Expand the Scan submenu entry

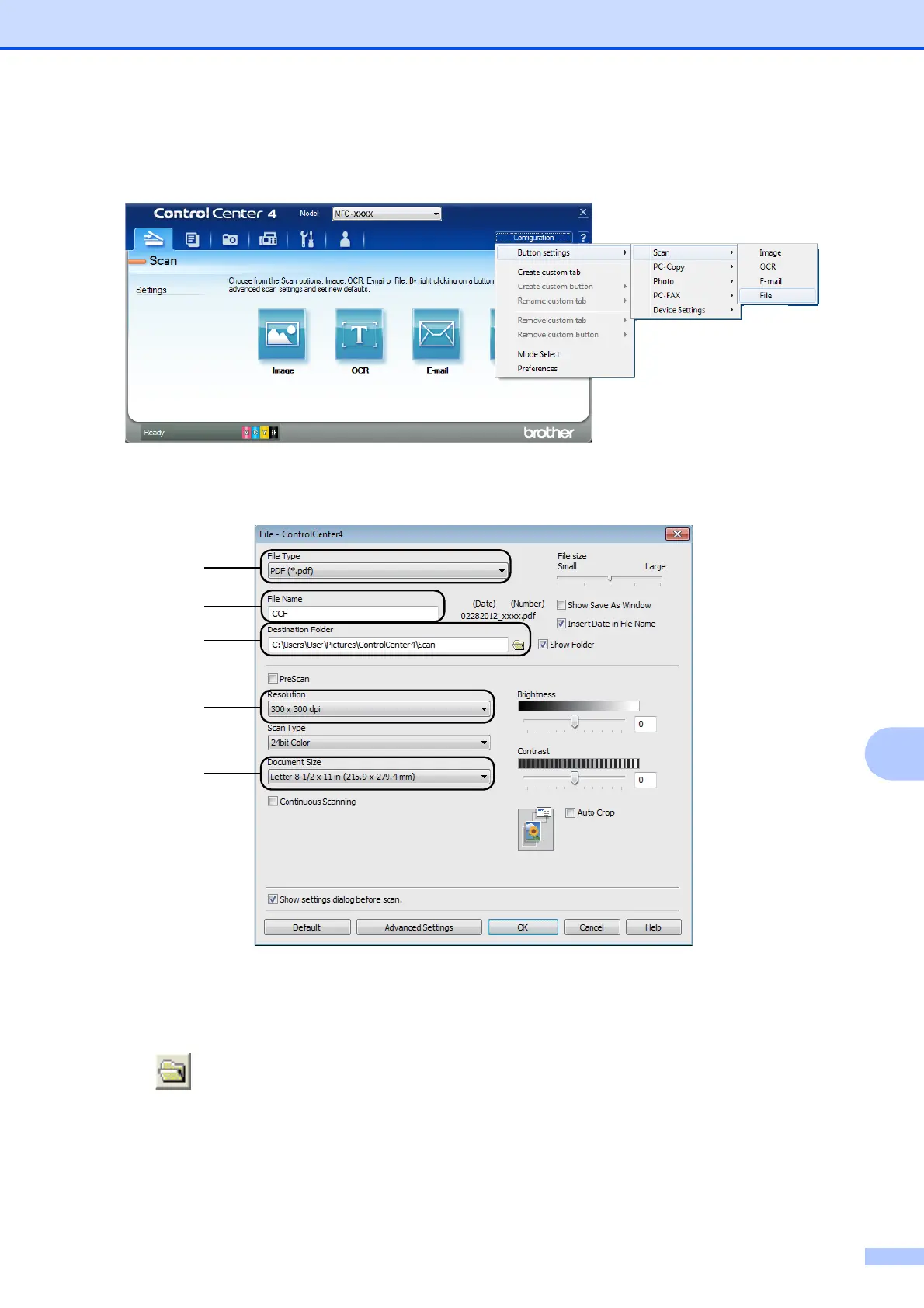[x=684, y=252]
